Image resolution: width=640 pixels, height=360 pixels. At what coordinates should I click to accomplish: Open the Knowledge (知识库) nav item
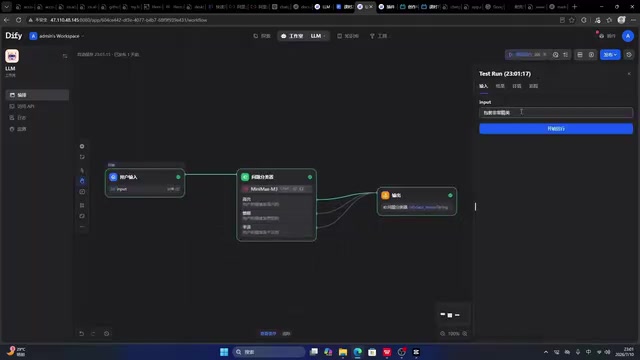[348, 36]
